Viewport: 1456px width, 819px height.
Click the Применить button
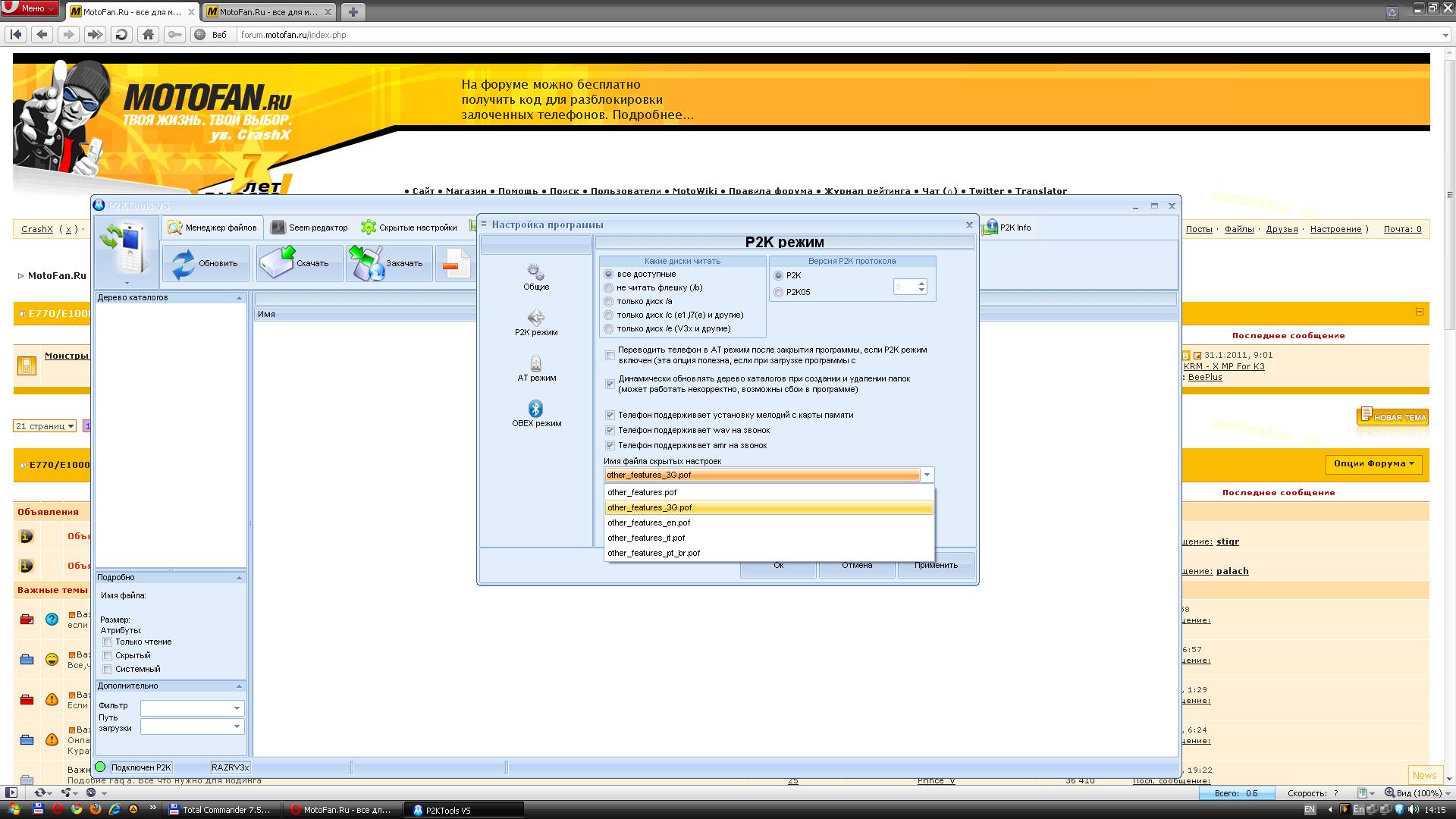click(x=936, y=565)
